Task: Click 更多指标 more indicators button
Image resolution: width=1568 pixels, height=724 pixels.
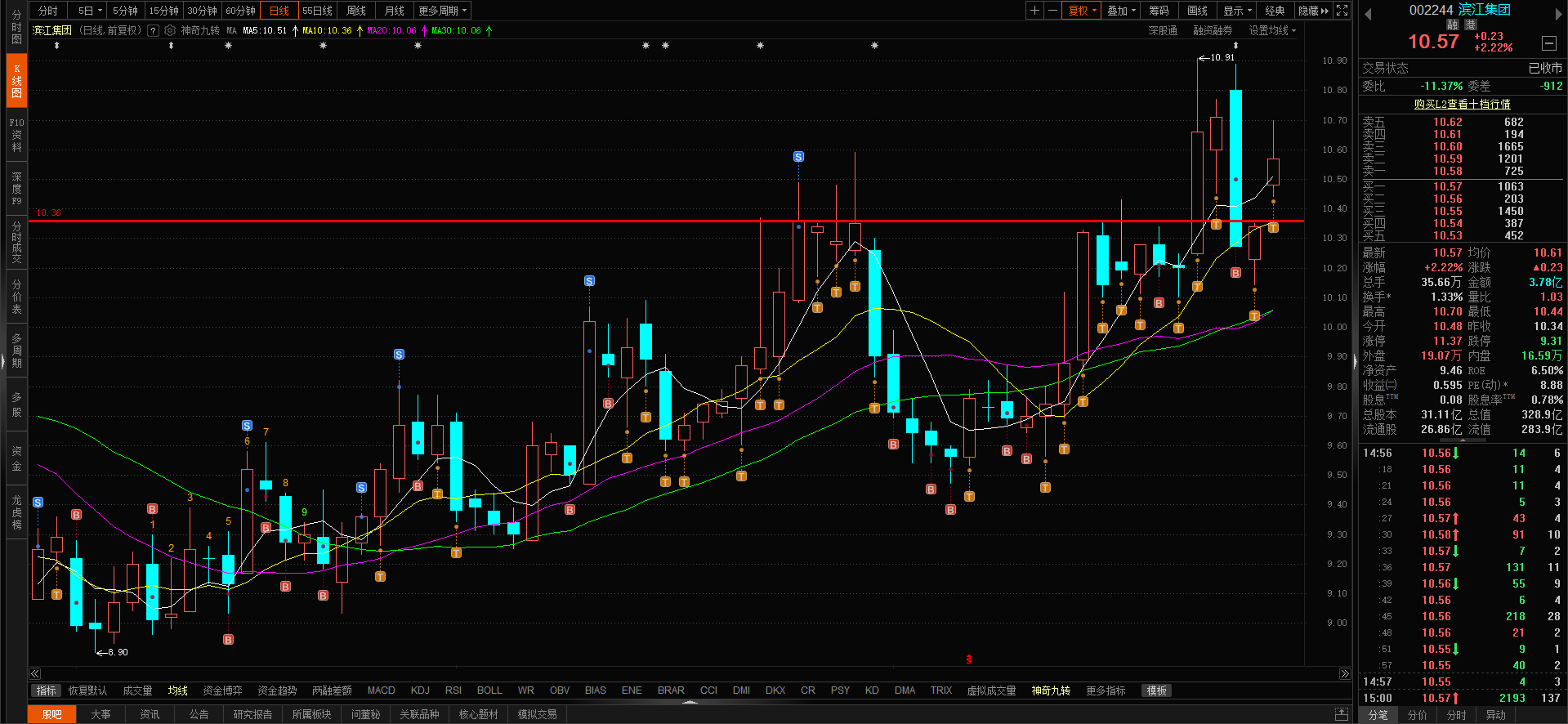Action: pos(1106,690)
